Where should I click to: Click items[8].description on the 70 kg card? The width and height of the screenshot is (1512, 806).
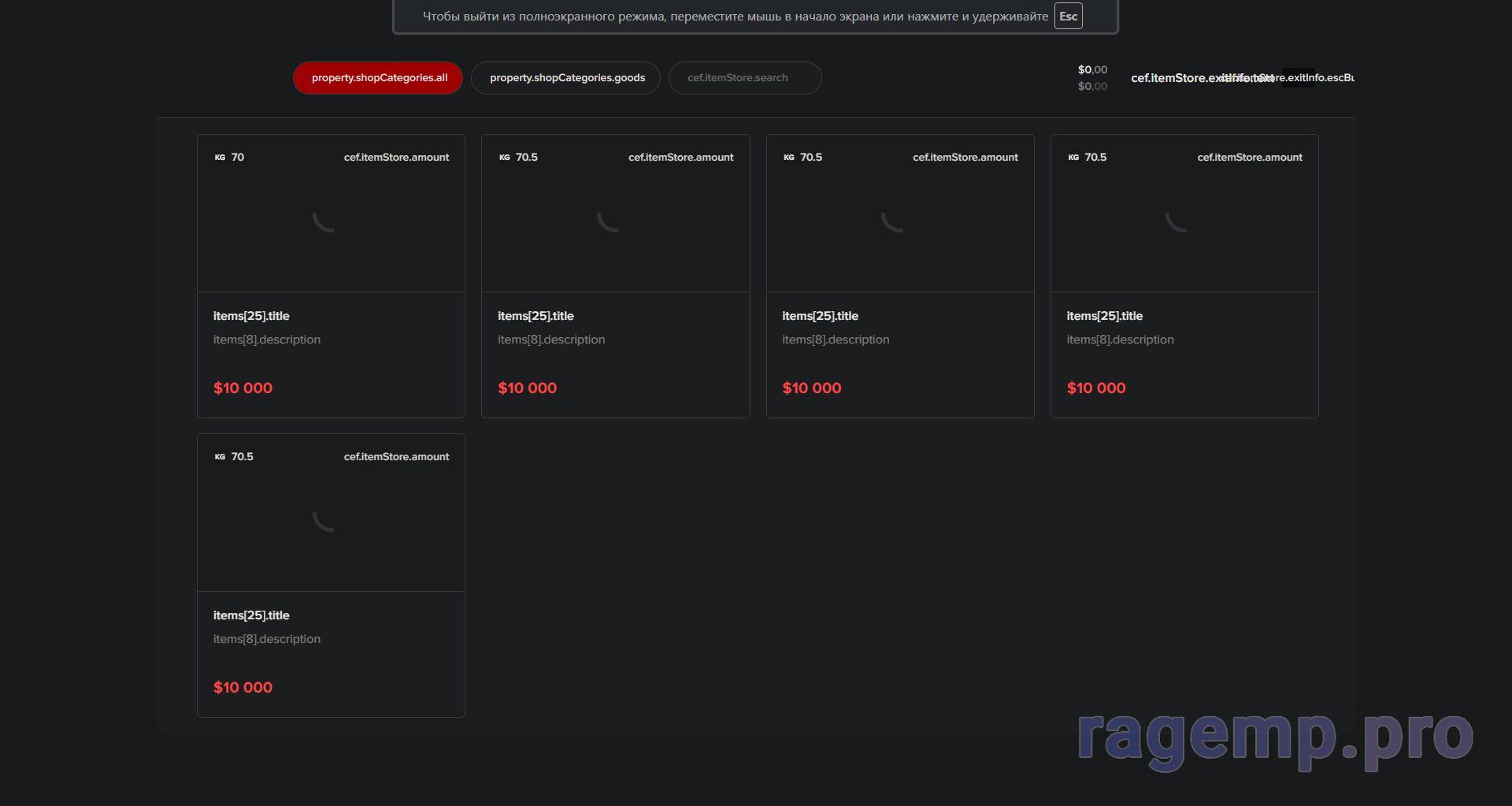coord(266,340)
